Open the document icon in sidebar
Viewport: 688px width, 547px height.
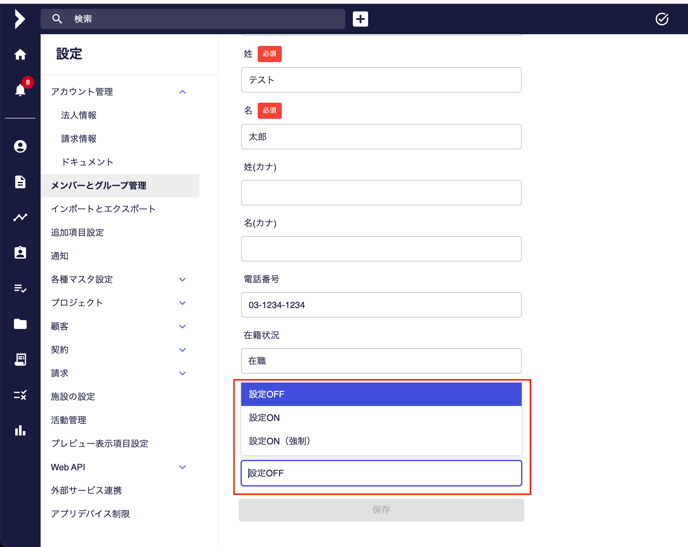pos(20,182)
